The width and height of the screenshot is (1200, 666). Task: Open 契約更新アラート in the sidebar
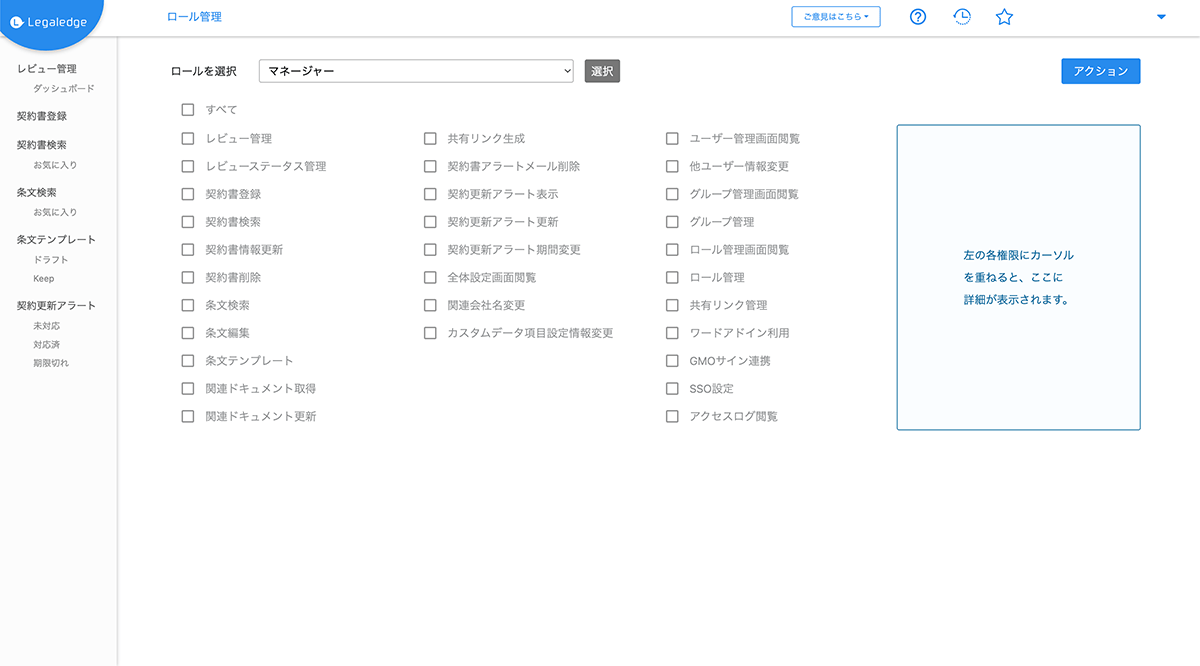(57, 306)
